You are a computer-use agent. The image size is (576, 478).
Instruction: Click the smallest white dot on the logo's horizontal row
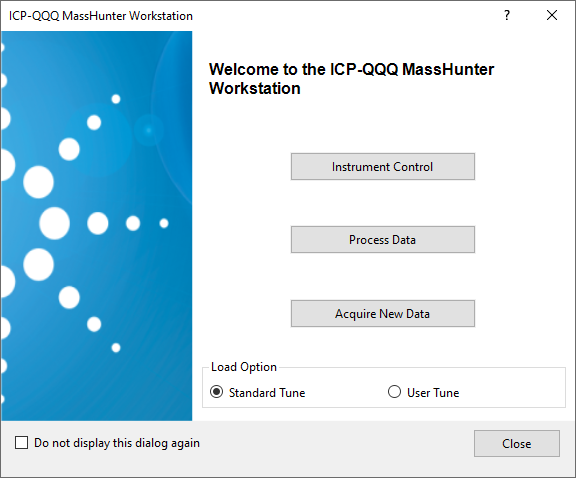tap(164, 223)
